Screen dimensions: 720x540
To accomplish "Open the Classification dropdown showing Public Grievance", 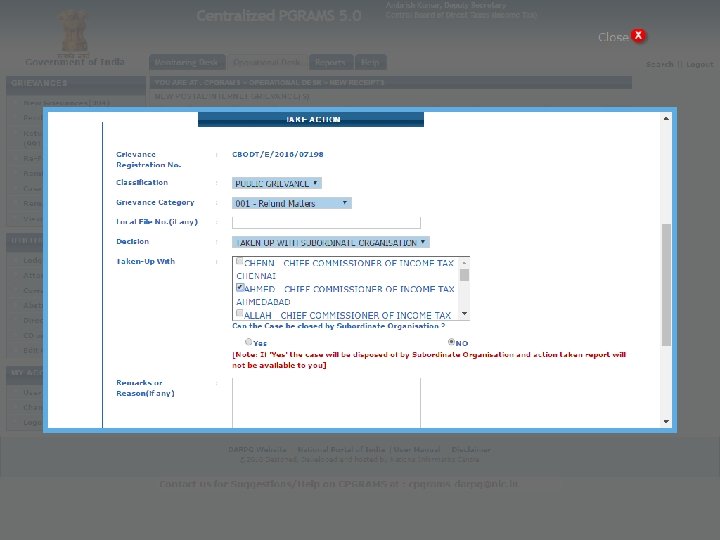I will (276, 183).
